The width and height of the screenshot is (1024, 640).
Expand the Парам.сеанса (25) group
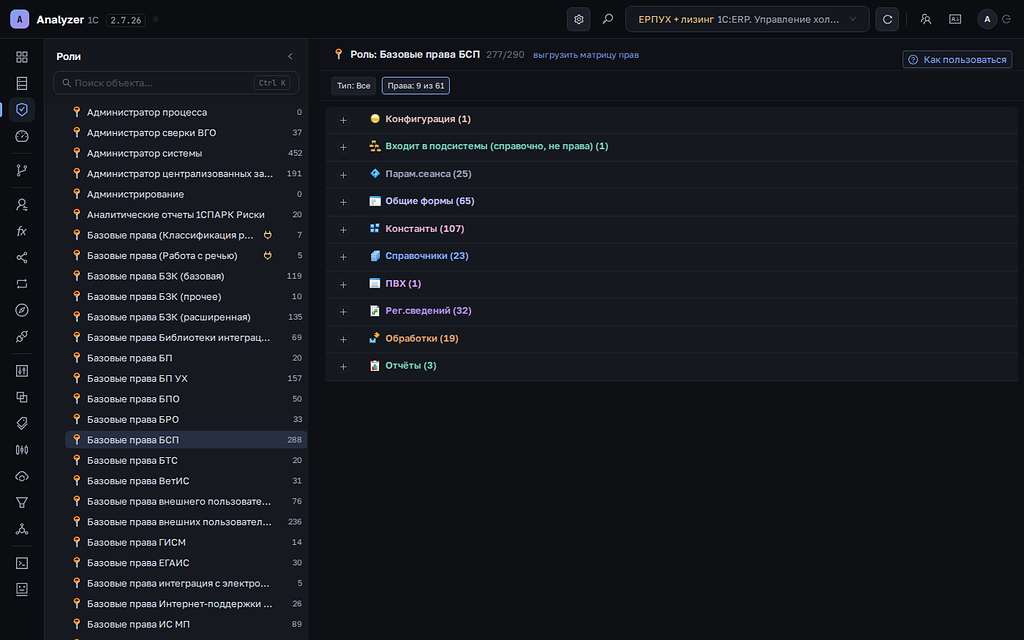tap(344, 174)
